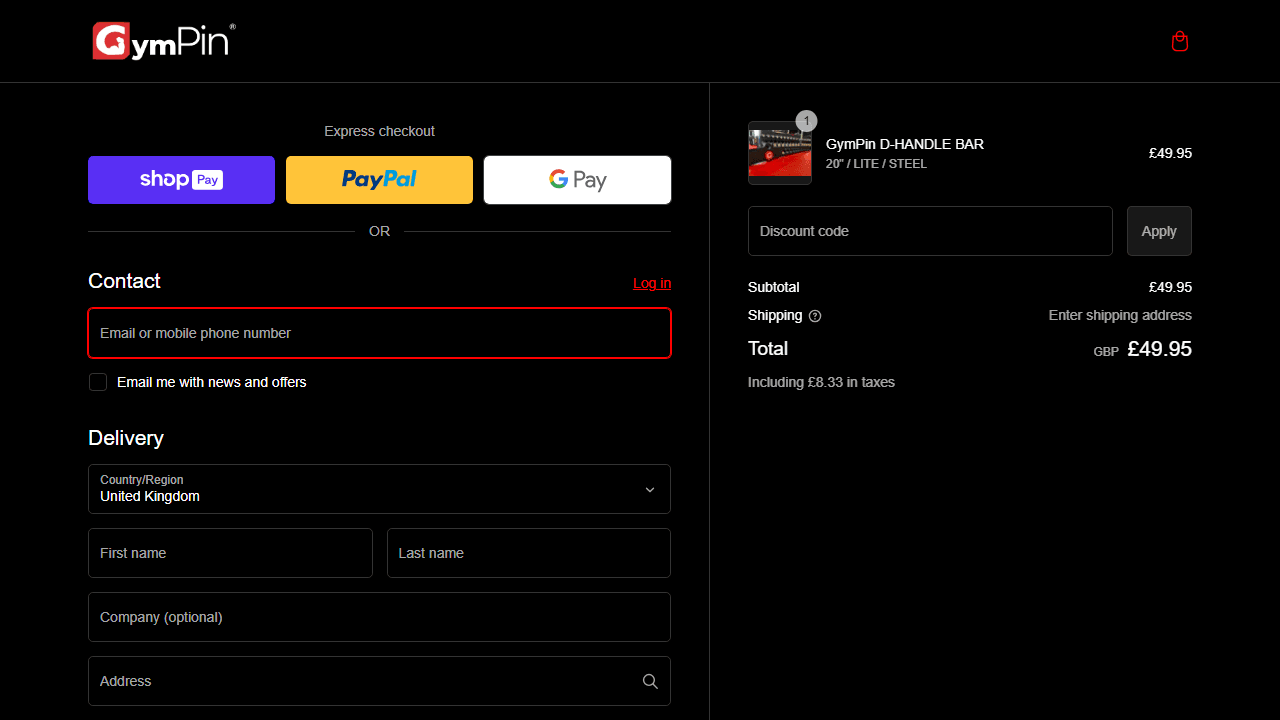Image resolution: width=1280 pixels, height=720 pixels.
Task: Pay with Google Pay express checkout
Action: (577, 180)
